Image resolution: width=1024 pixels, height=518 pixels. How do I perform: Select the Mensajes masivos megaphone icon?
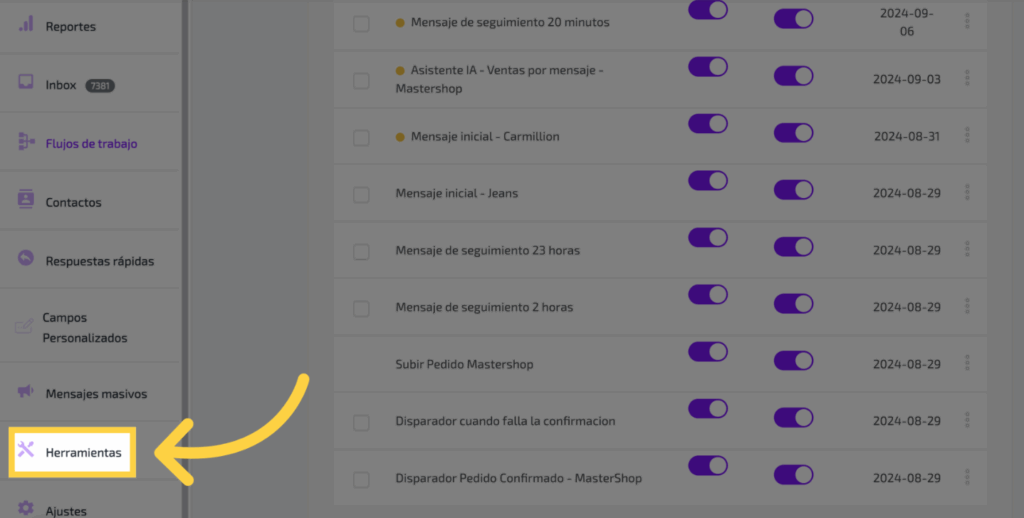coord(26,392)
